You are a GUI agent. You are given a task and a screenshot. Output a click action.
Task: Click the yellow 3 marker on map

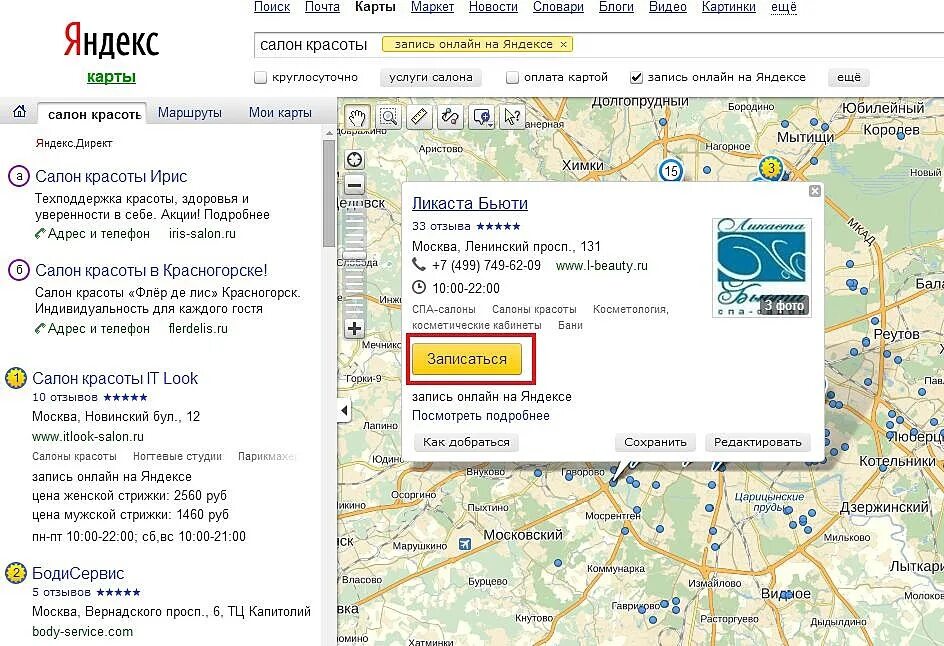pyautogui.click(x=771, y=167)
